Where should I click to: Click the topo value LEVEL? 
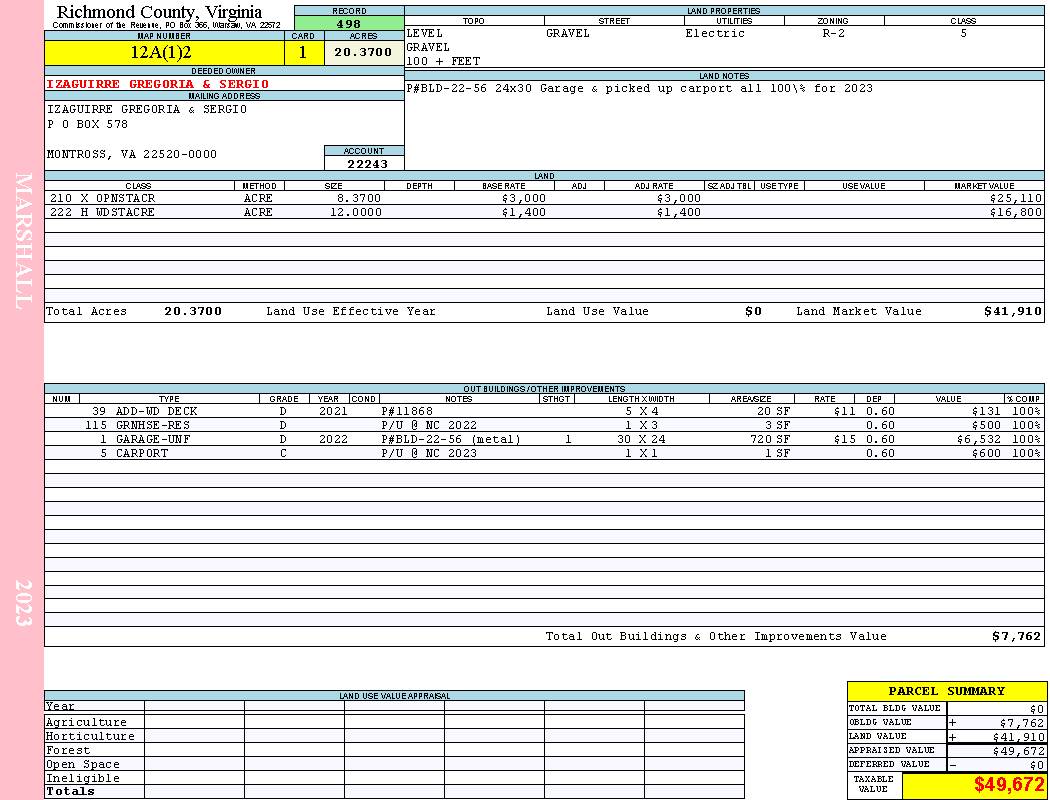click(425, 33)
